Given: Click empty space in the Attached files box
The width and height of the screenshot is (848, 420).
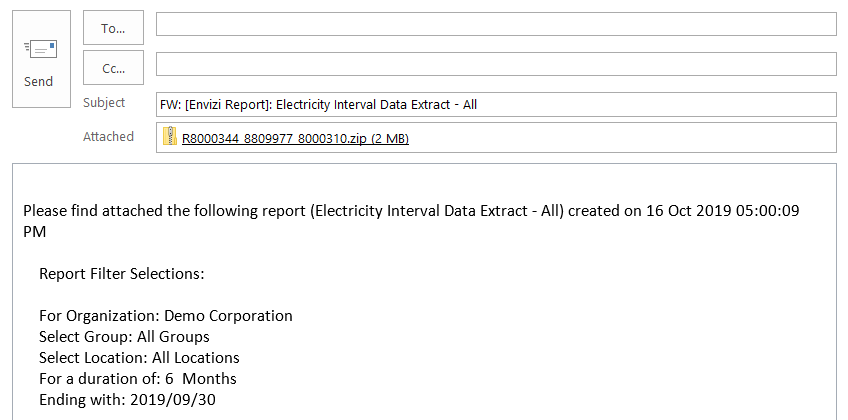Looking at the screenshot, I should click(x=622, y=138).
